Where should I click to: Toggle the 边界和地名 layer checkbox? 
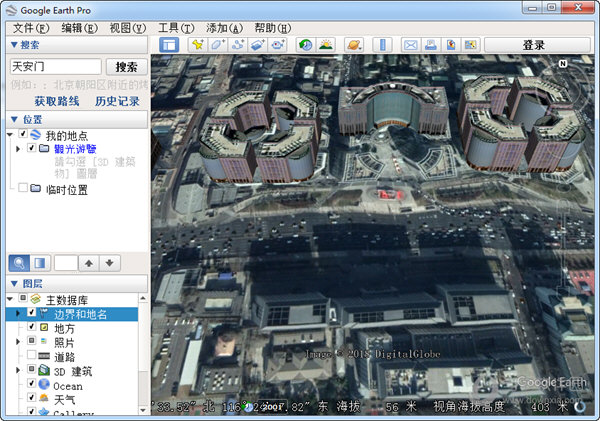click(32, 313)
